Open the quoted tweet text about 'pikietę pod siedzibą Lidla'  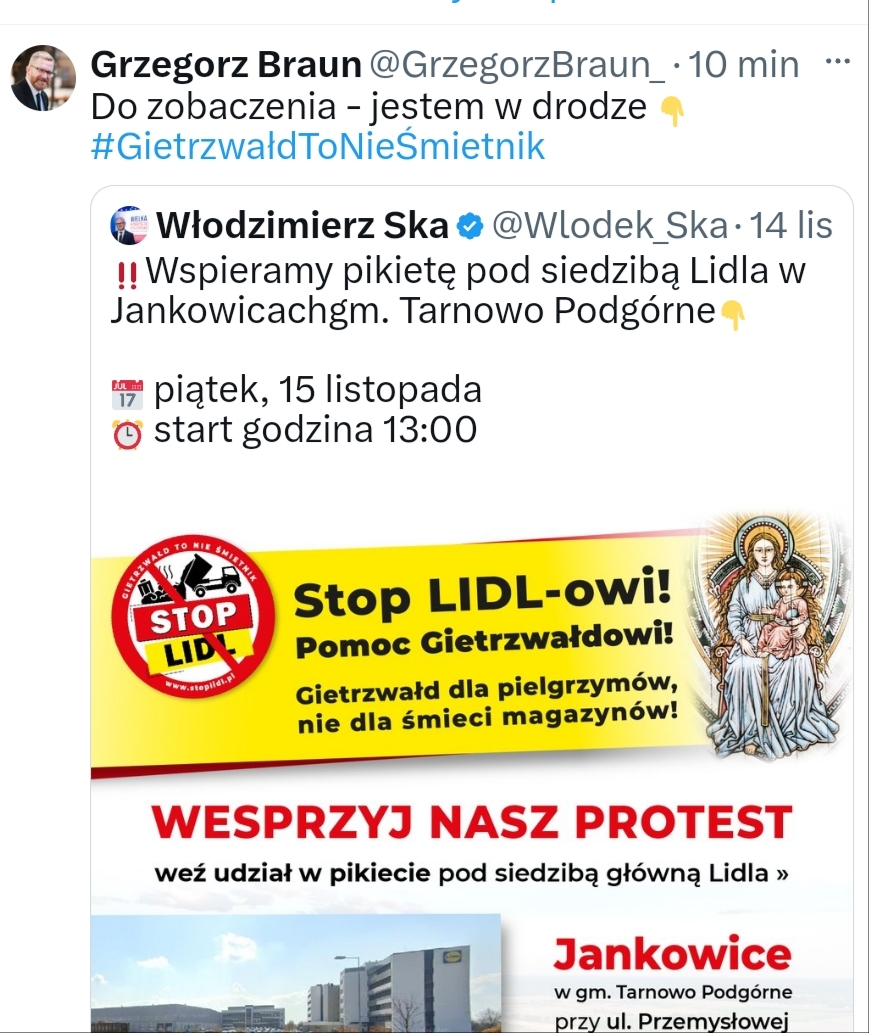coord(458,291)
